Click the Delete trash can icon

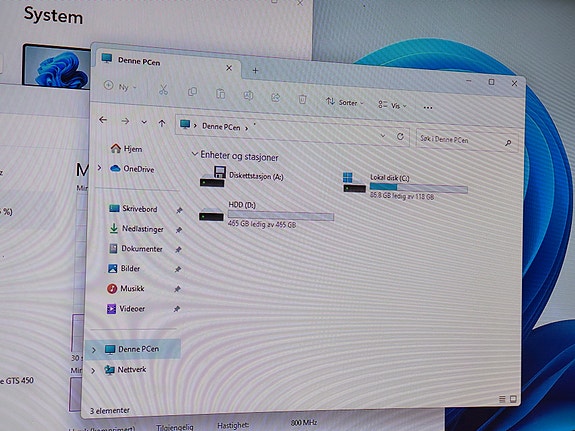pyautogui.click(x=302, y=99)
